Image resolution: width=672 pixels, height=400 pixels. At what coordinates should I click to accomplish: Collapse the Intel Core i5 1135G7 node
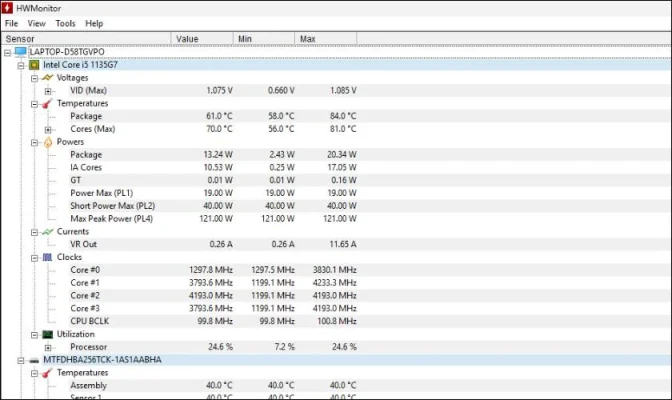21,64
